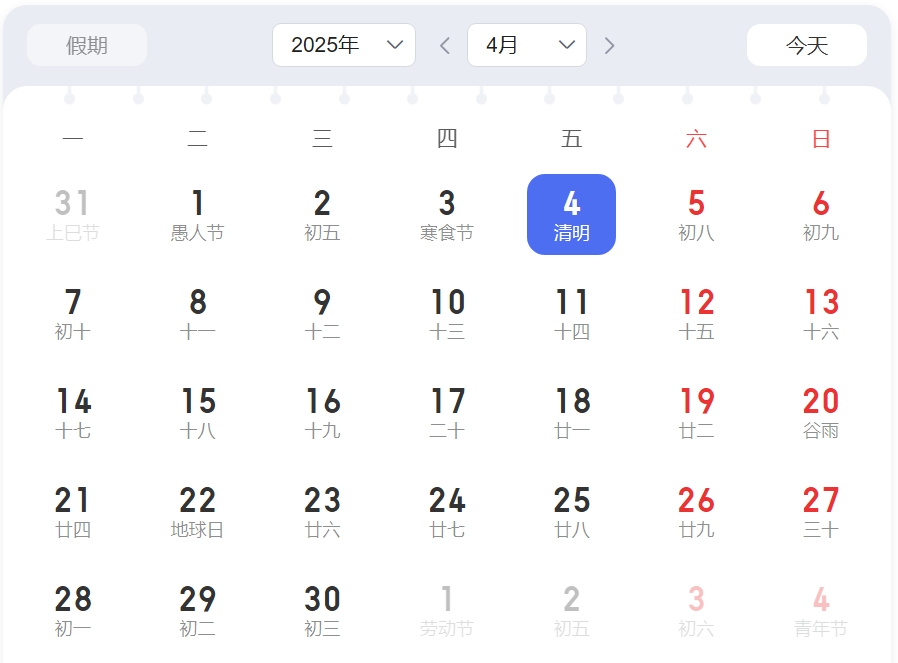Viewport: 898px width, 663px height.
Task: Go to previous month arrow
Action: [445, 45]
